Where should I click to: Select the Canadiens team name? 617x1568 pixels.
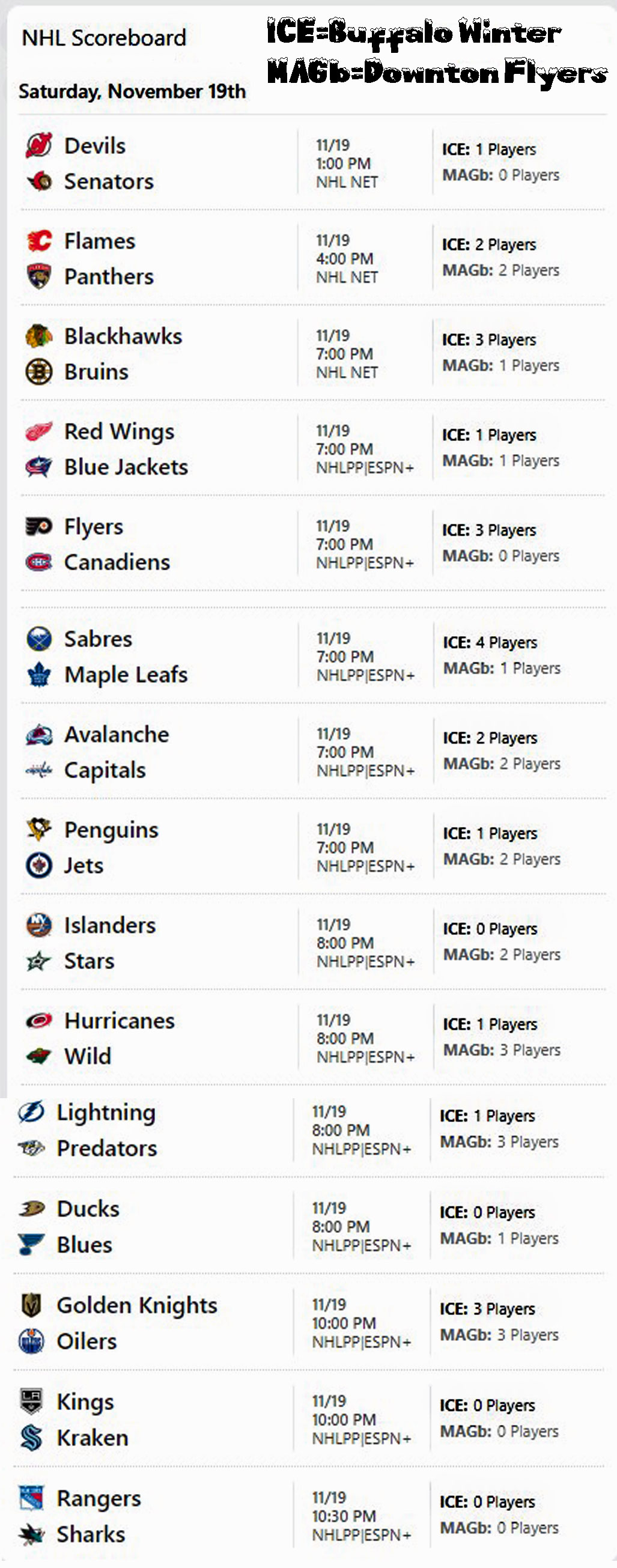(117, 562)
